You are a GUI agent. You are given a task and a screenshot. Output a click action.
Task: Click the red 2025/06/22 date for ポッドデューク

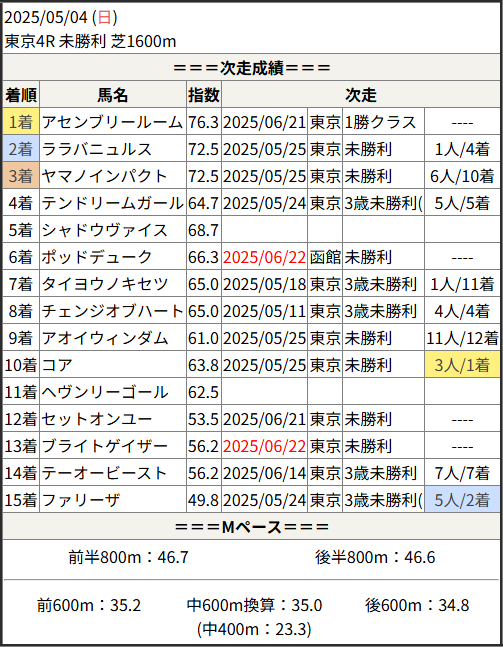click(x=264, y=257)
